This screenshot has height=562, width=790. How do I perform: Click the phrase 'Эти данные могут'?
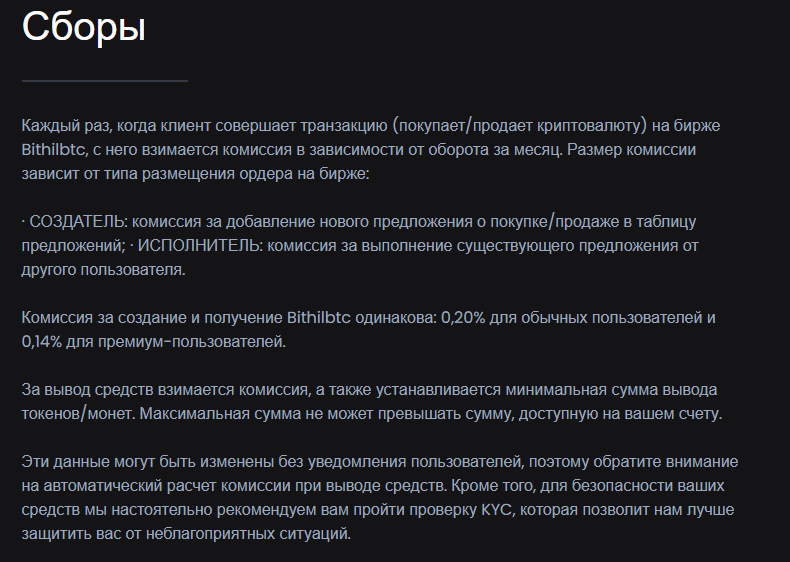(88, 462)
